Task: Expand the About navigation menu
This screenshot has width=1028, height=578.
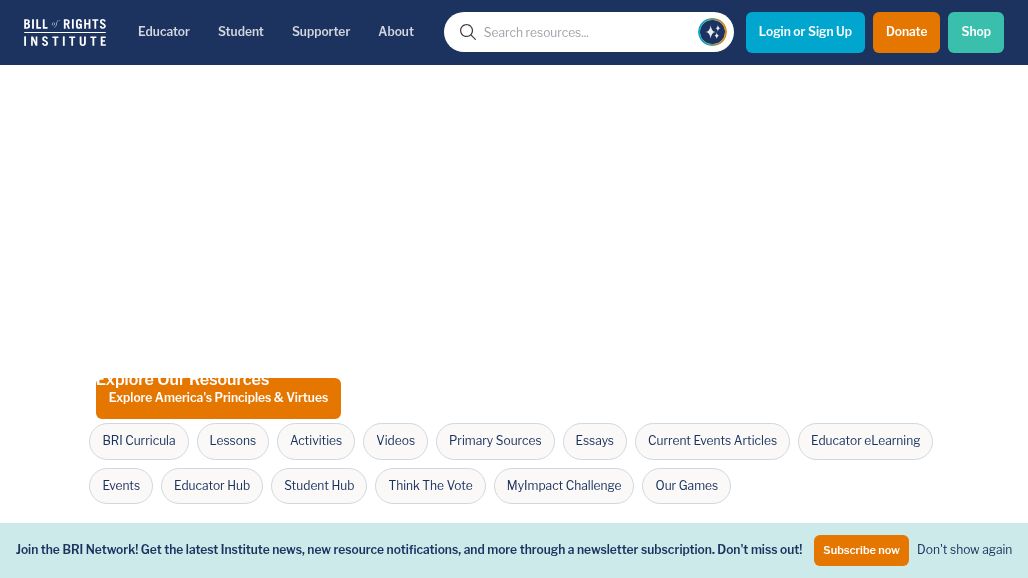Action: [x=396, y=31]
